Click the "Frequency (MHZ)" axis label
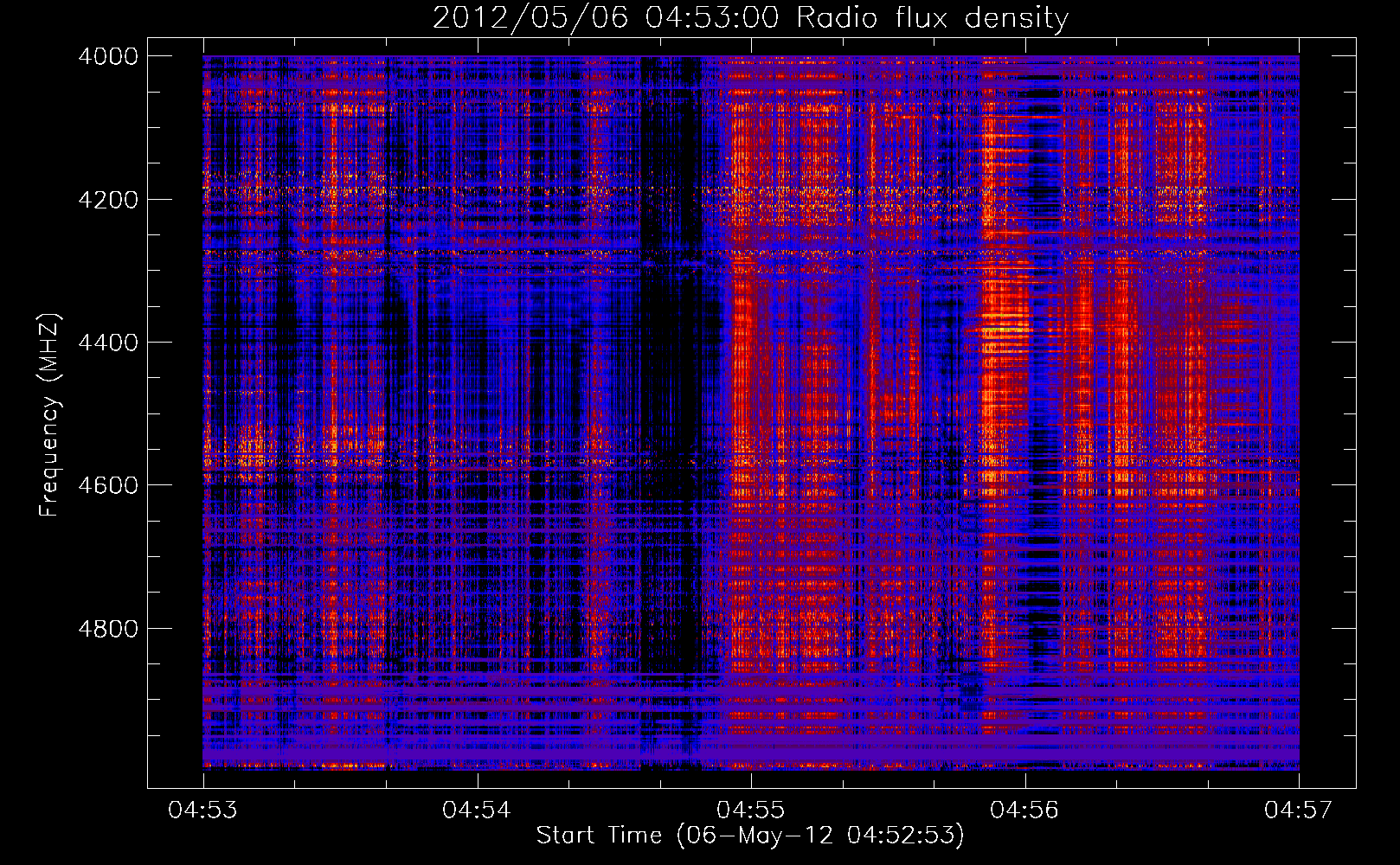 click(x=48, y=415)
